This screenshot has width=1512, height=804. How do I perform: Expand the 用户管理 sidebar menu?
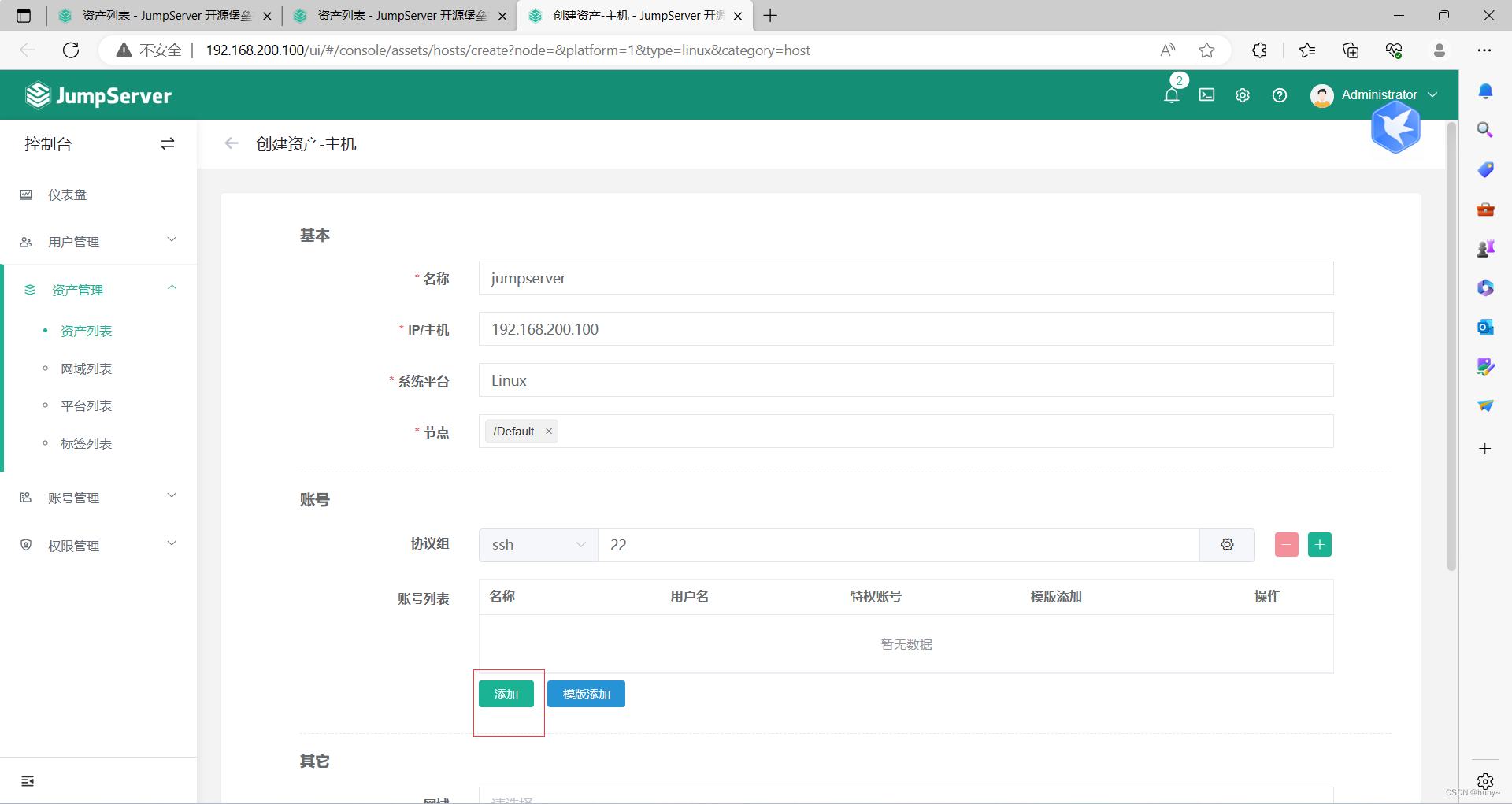click(x=98, y=242)
